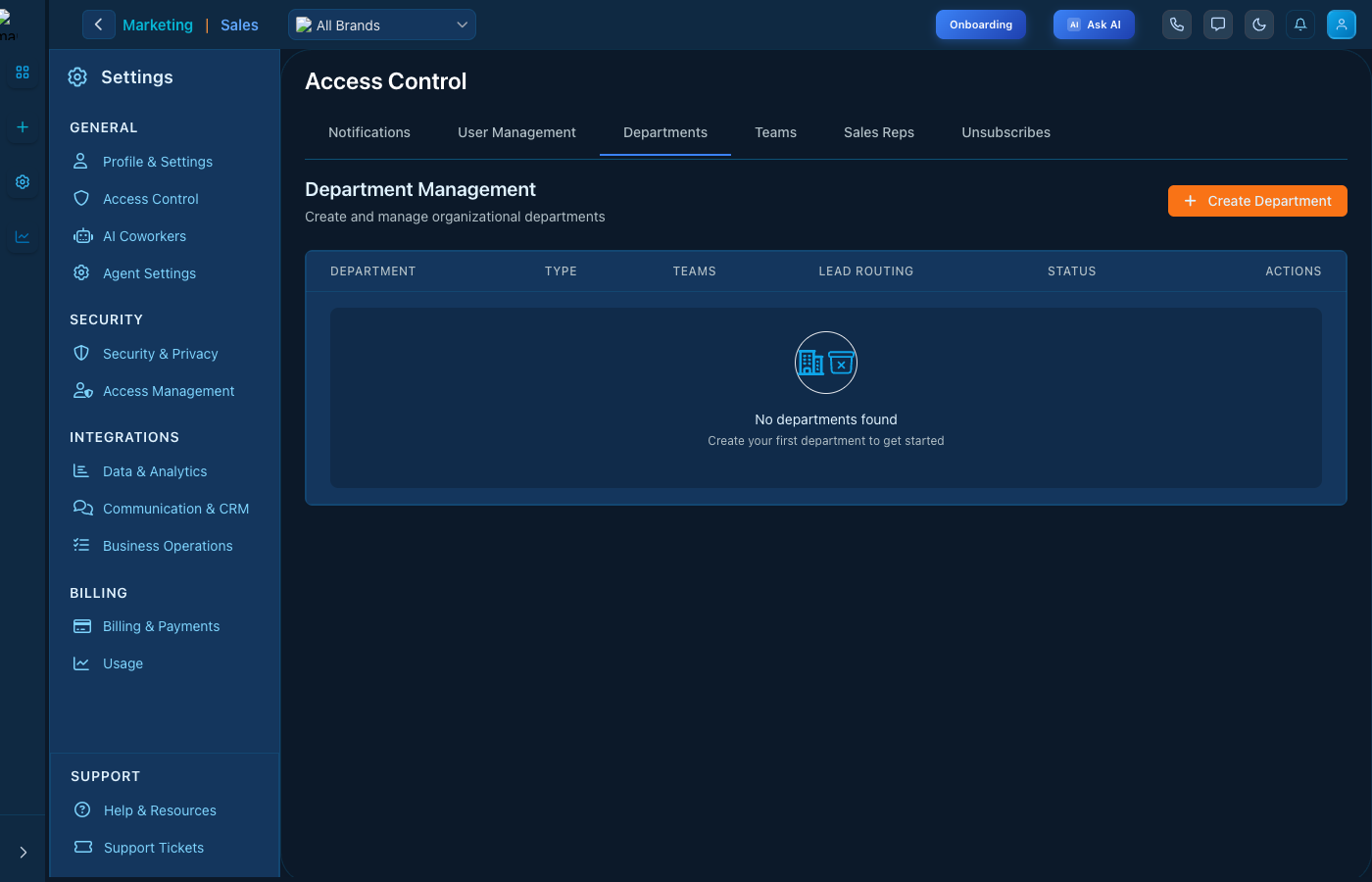This screenshot has width=1372, height=882.
Task: Open the chat message icon
Action: (1218, 24)
